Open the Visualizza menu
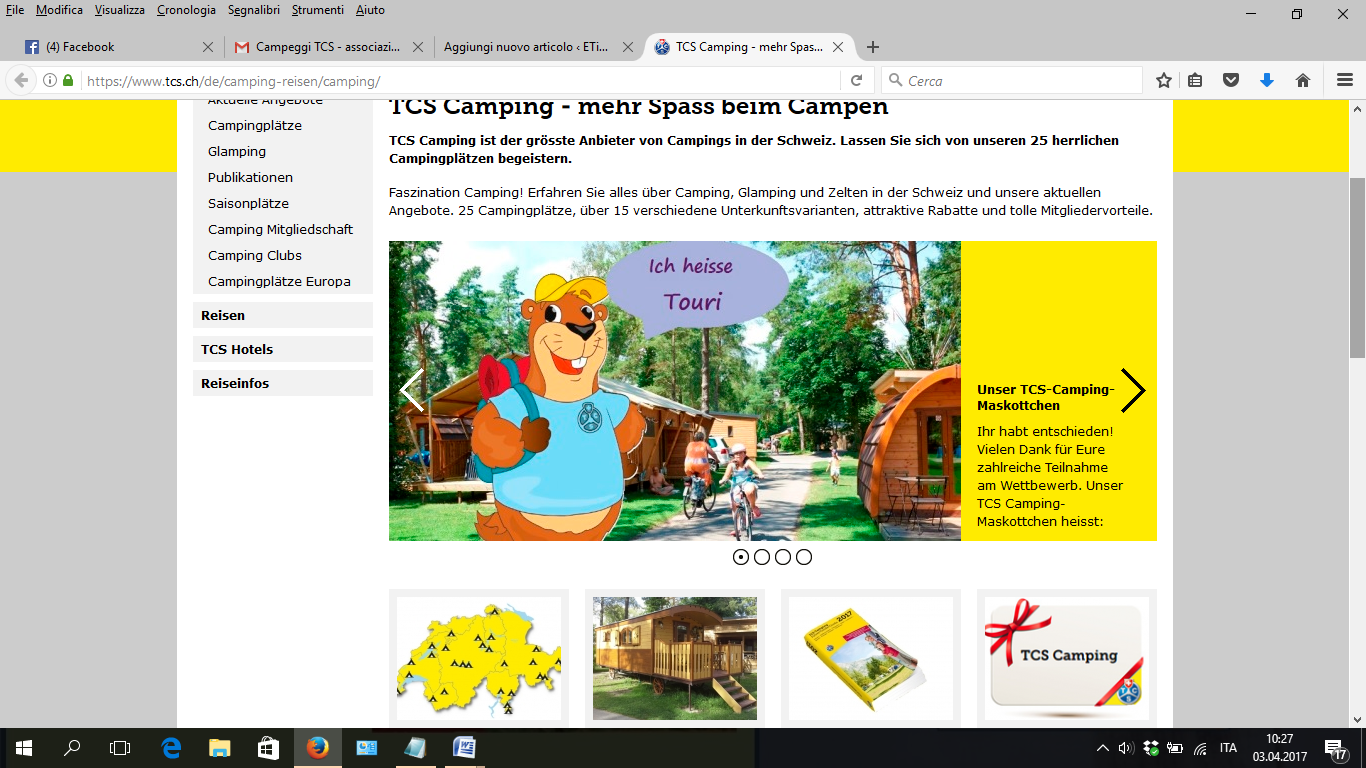Screen dimensions: 1366x768 click(120, 10)
